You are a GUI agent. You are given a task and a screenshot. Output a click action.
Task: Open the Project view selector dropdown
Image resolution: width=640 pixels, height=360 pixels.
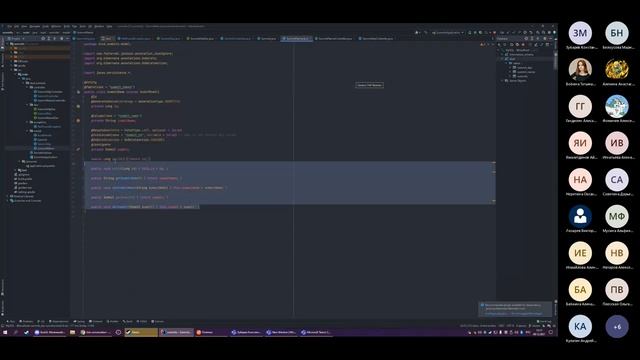[x=16, y=38]
